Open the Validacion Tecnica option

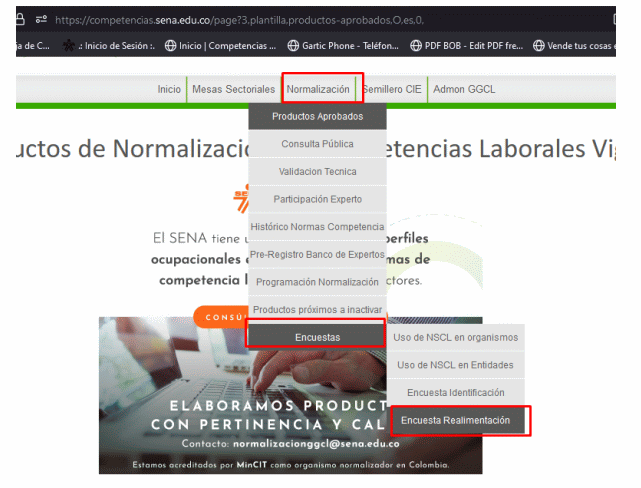click(317, 172)
